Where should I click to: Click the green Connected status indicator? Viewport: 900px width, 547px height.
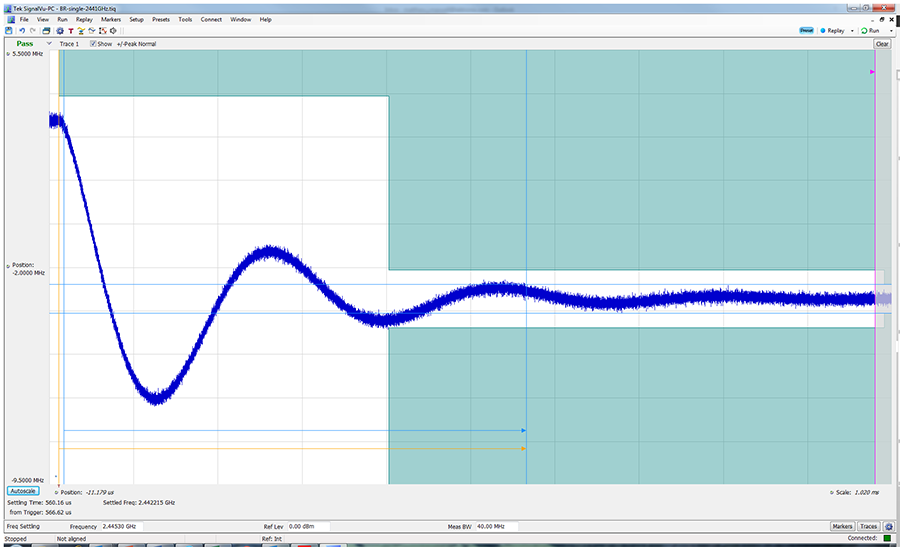886,538
